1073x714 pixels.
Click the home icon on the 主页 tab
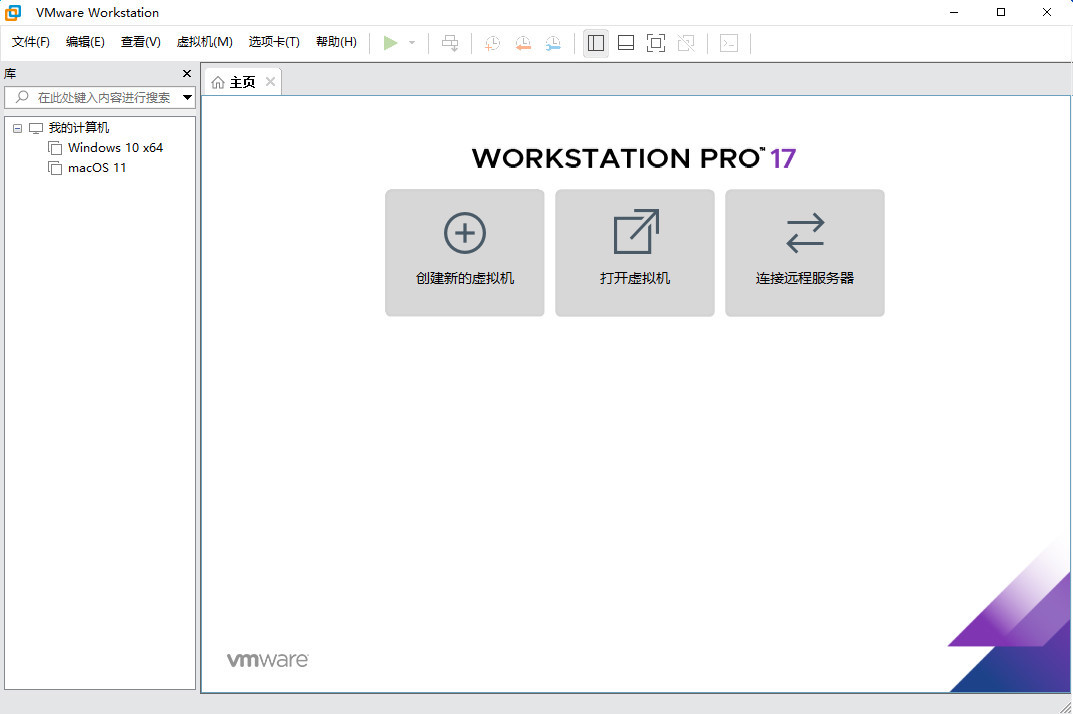tap(220, 82)
